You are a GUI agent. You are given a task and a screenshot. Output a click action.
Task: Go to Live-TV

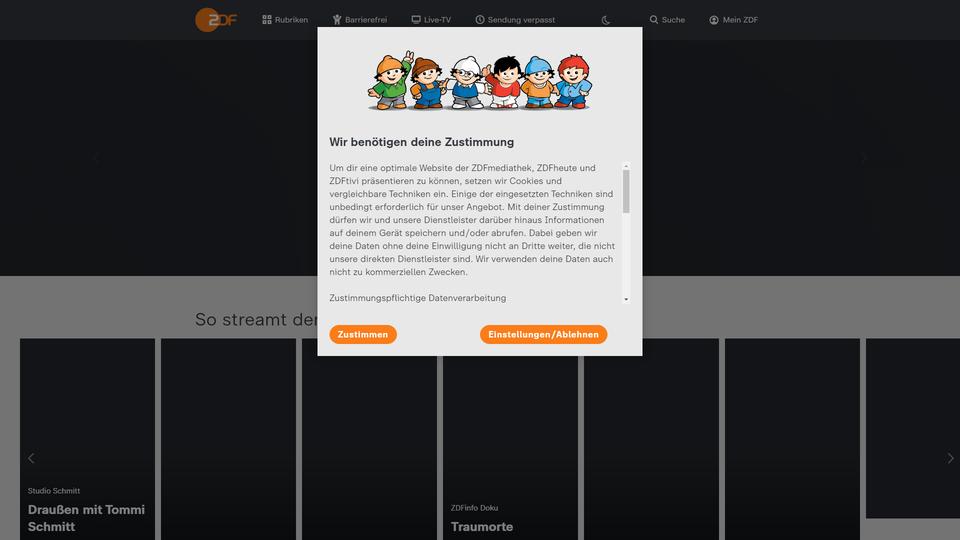point(431,20)
